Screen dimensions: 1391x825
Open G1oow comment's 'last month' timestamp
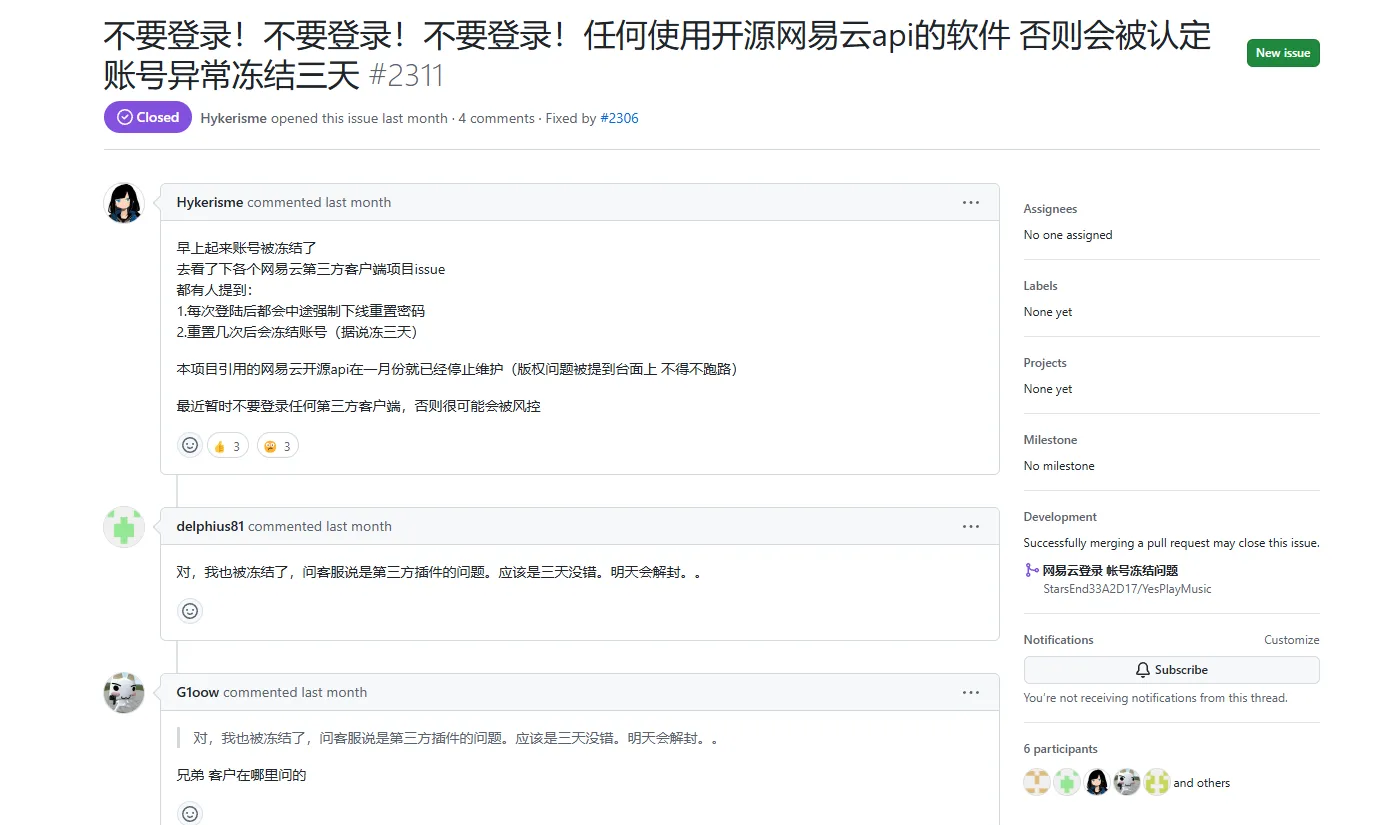click(334, 692)
